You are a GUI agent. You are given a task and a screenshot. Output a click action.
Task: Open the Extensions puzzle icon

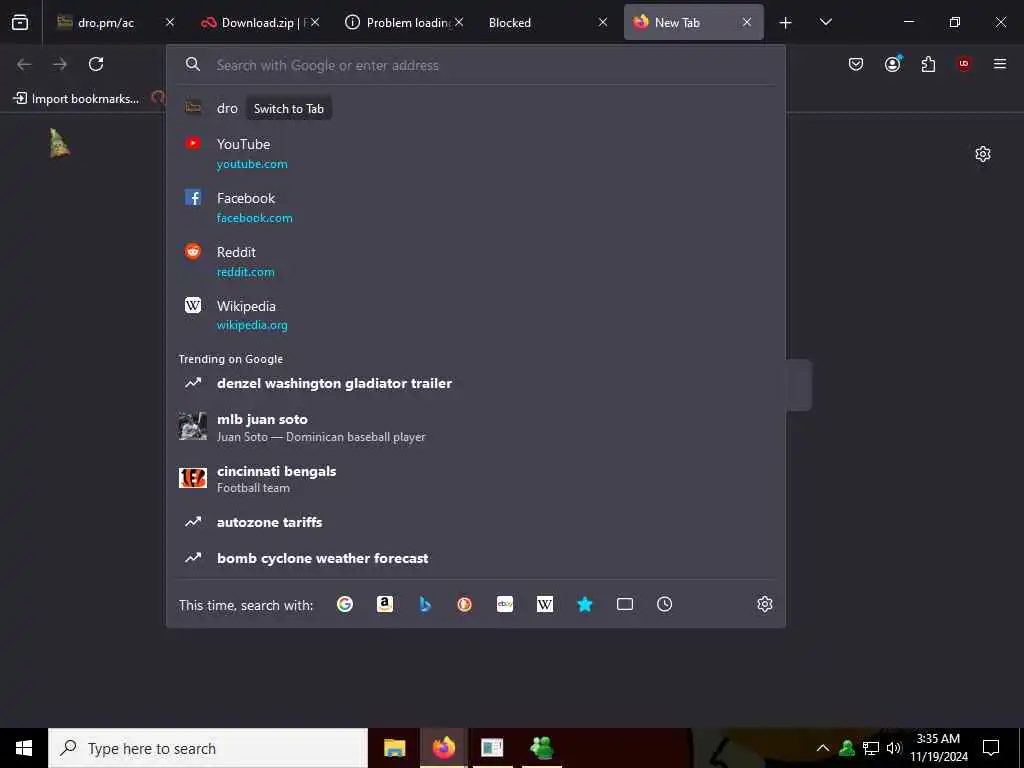[x=928, y=64]
